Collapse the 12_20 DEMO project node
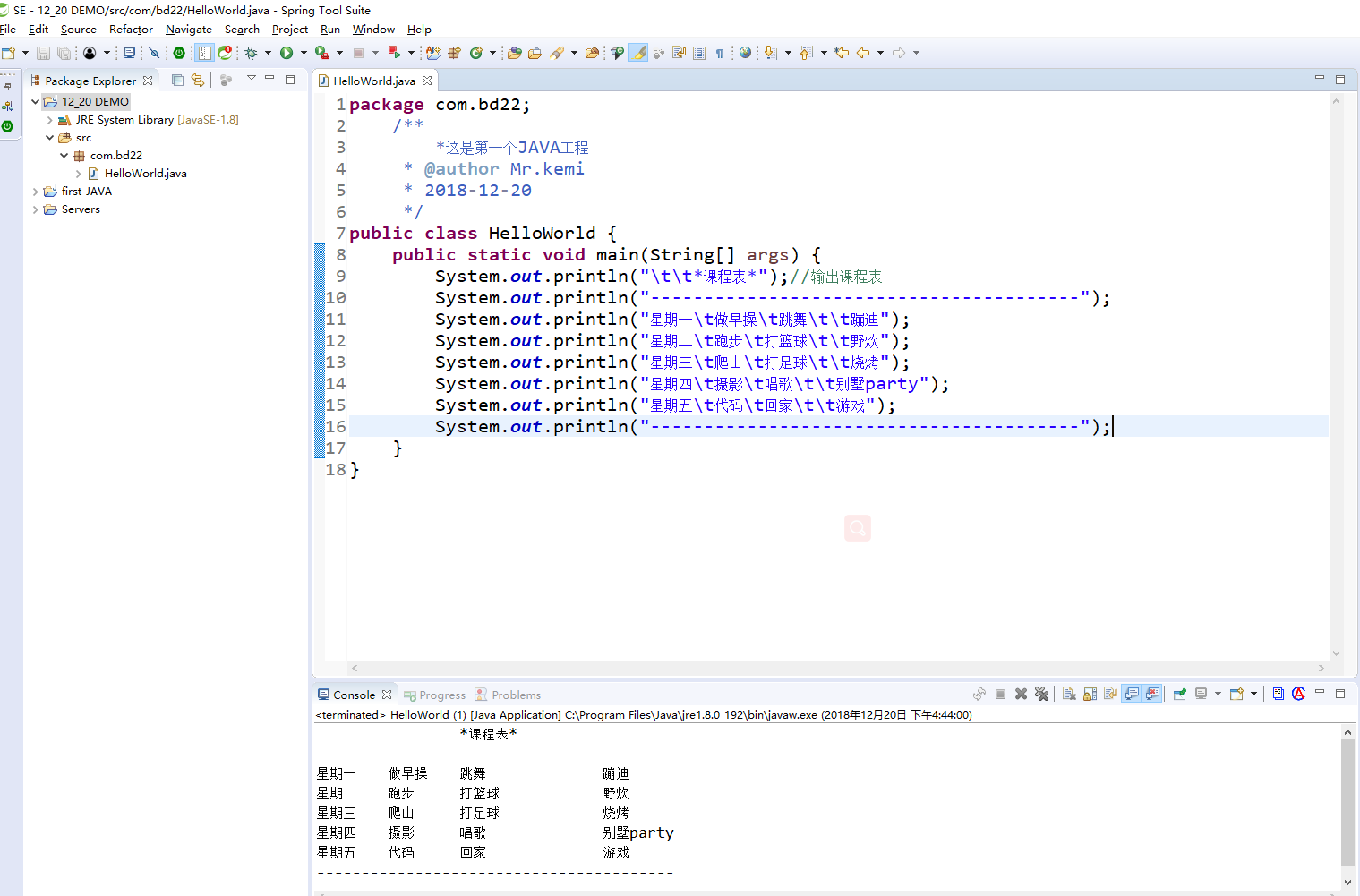Image resolution: width=1360 pixels, height=896 pixels. tap(35, 102)
